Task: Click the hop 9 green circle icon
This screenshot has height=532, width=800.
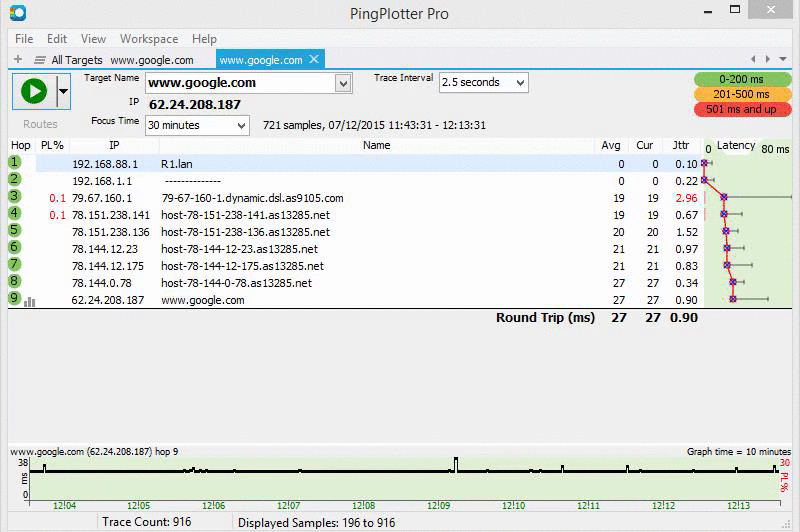Action: point(15,298)
